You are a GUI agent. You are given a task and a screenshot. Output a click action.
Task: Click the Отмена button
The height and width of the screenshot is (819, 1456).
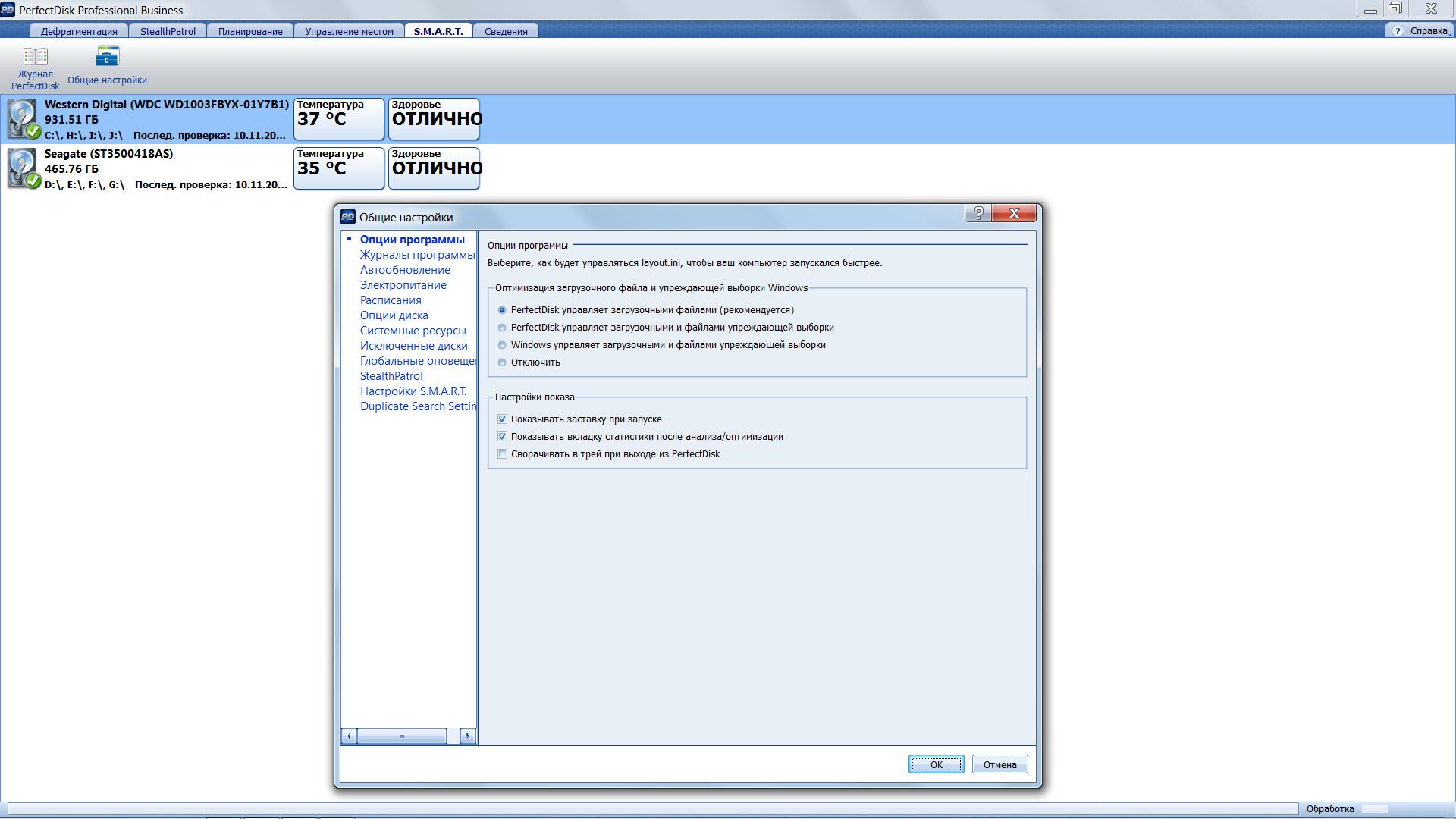[x=998, y=764]
